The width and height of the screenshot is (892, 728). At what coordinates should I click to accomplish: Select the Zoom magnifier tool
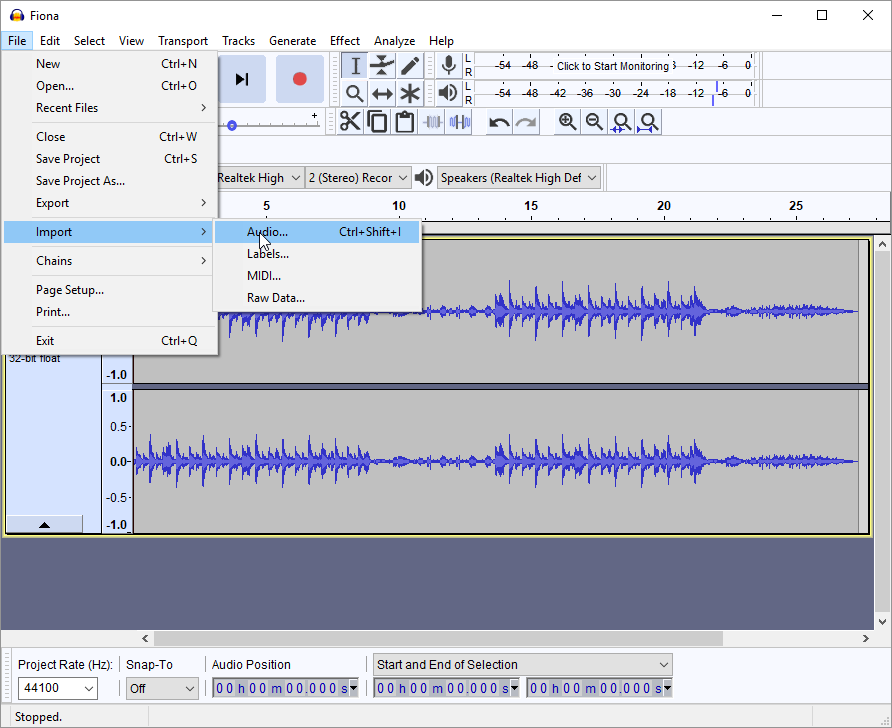point(354,94)
